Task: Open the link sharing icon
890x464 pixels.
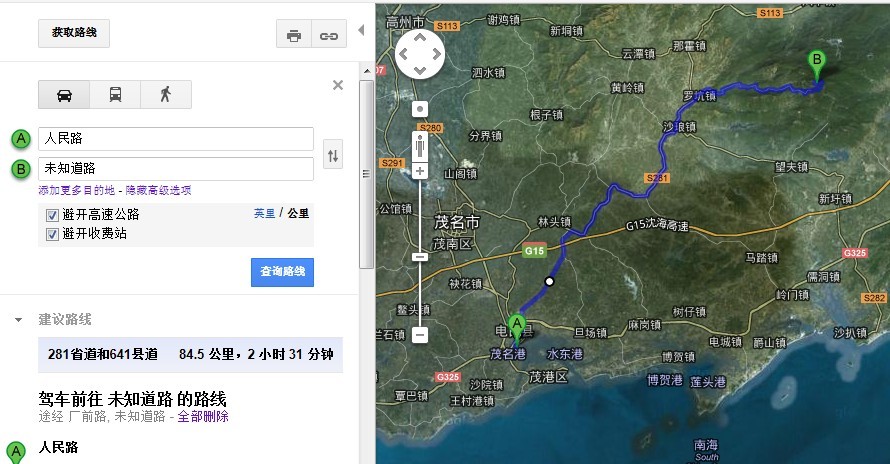Action: coord(328,35)
